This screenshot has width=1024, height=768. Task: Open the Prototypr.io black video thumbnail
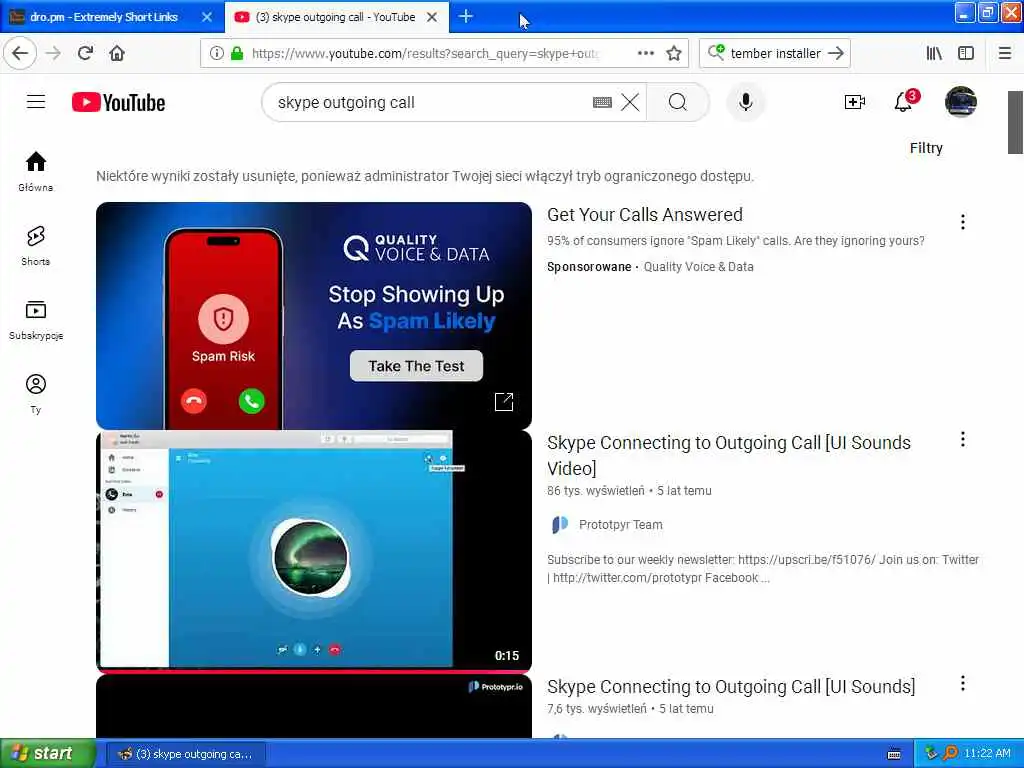tap(313, 706)
